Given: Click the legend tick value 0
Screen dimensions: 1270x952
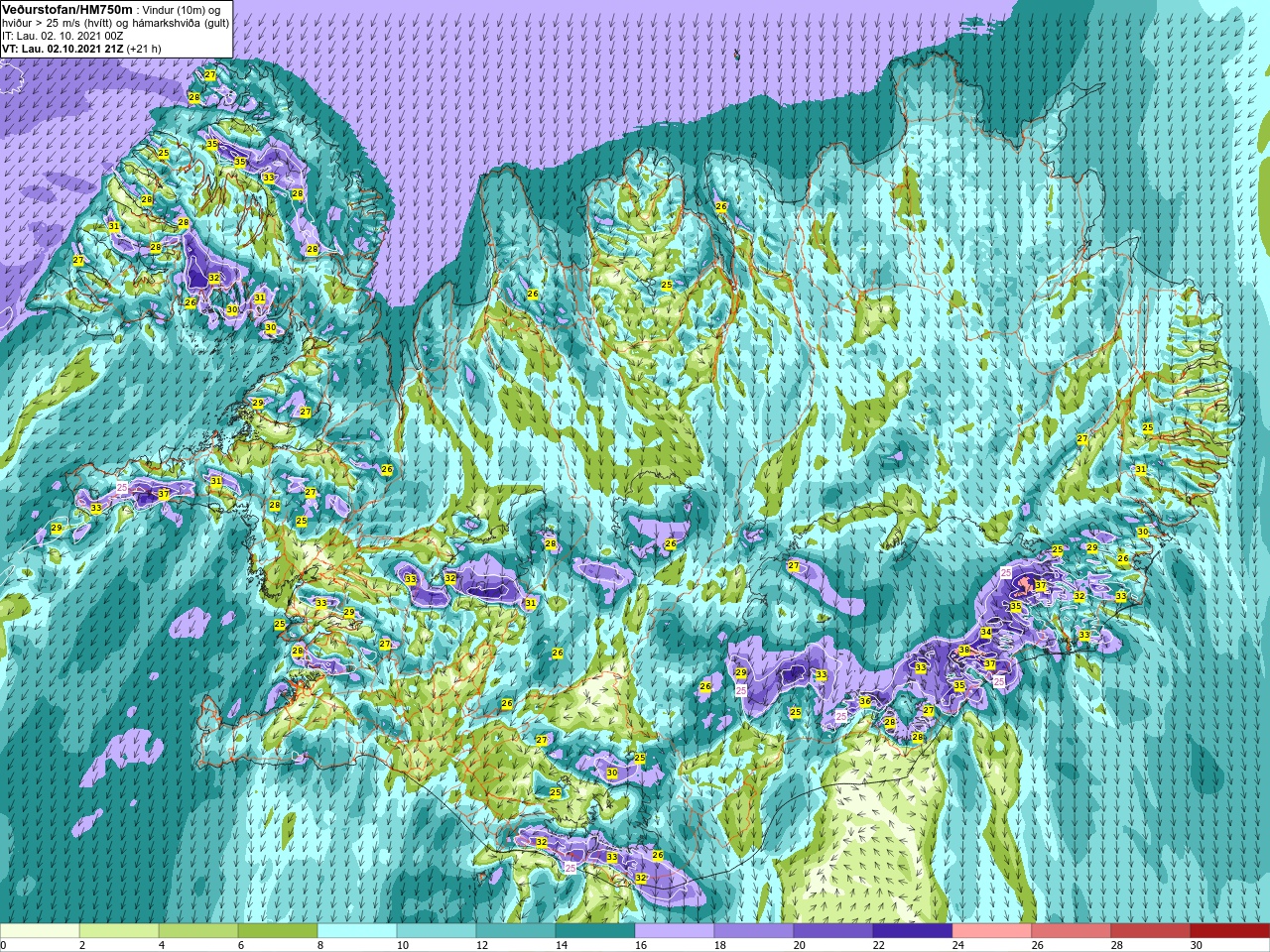Looking at the screenshot, I should [x=4, y=946].
